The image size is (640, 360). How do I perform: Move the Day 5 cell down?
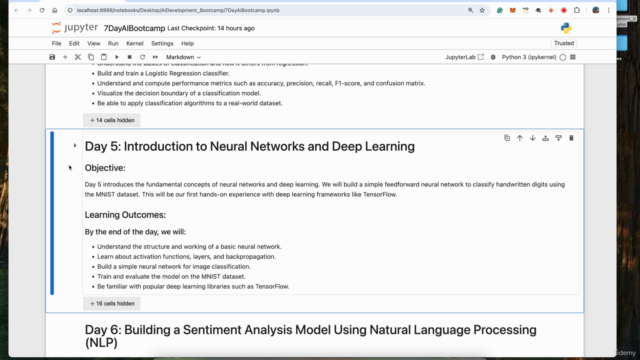tap(533, 138)
